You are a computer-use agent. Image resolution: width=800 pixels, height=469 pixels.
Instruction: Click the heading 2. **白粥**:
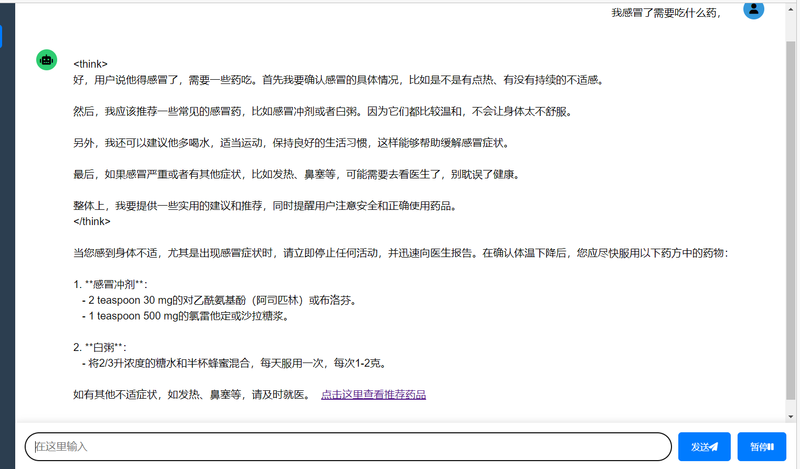(x=100, y=348)
